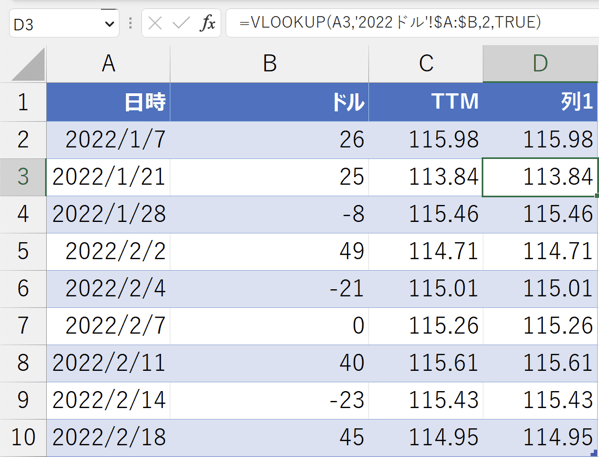Viewport: 599px width, 457px height.
Task: Click the VLOOKUP formula text in formula bar
Action: click(x=390, y=23)
